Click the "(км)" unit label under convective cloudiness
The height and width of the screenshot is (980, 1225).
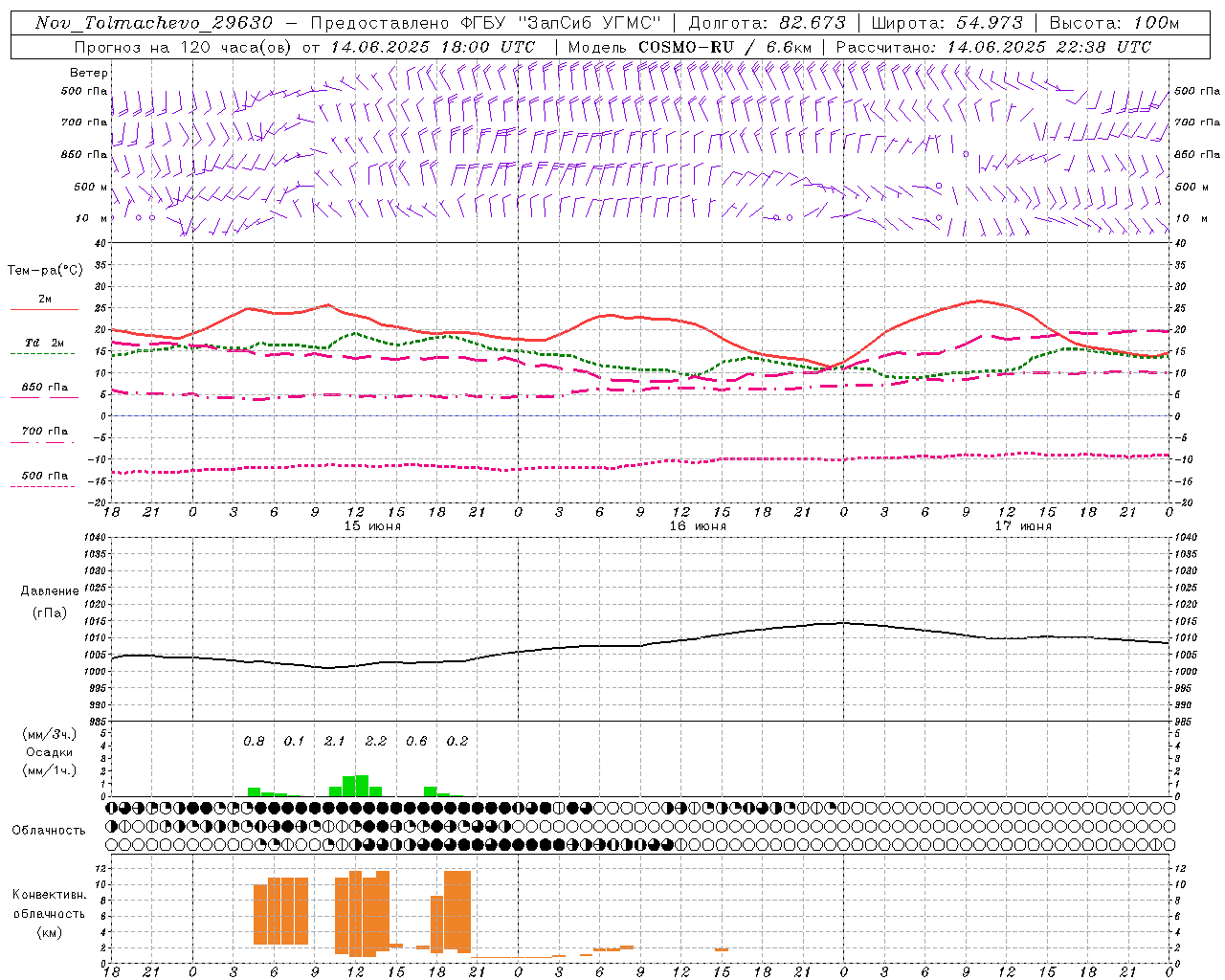[x=50, y=931]
